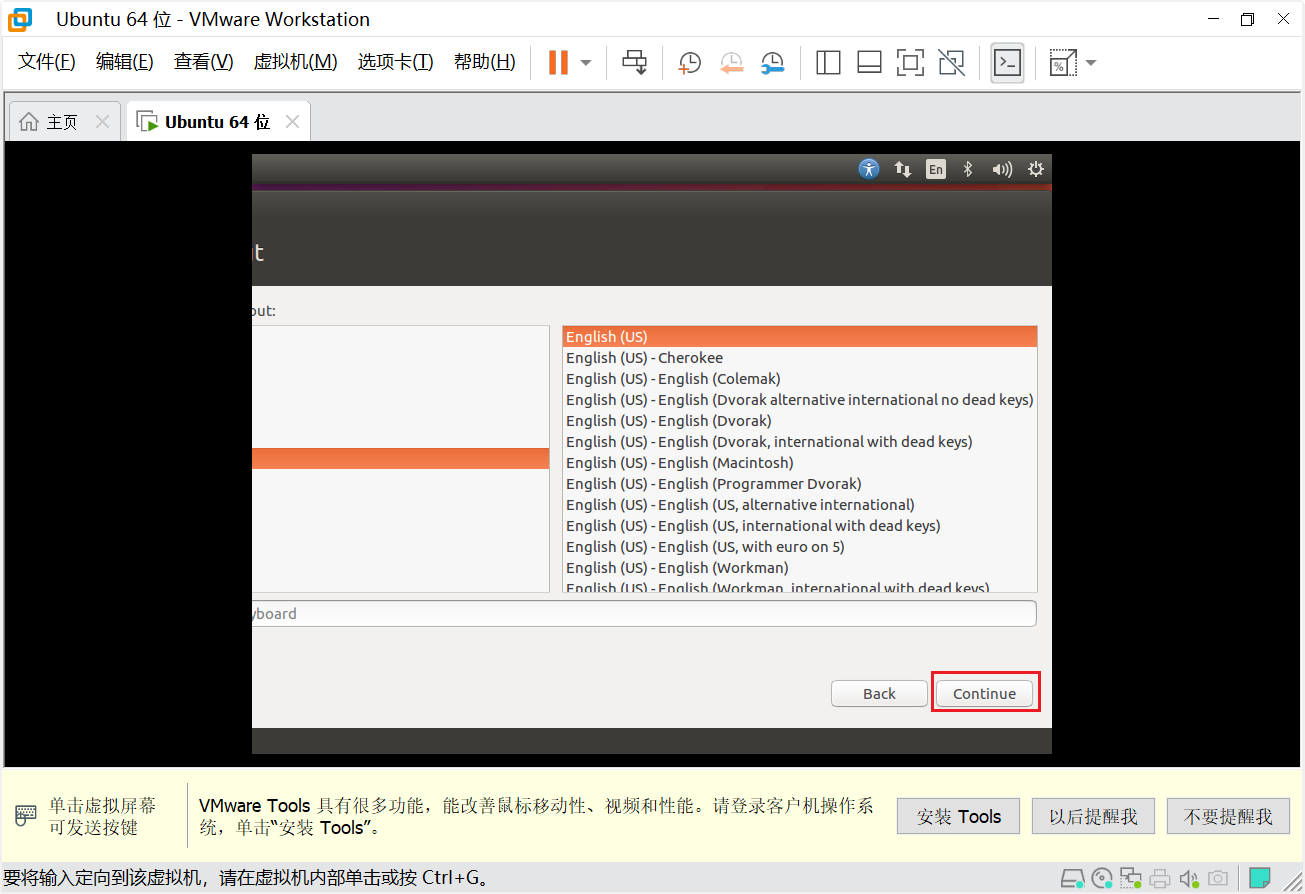Click the Ubuntu network arrows indicator
The image size is (1305, 894).
pos(903,169)
